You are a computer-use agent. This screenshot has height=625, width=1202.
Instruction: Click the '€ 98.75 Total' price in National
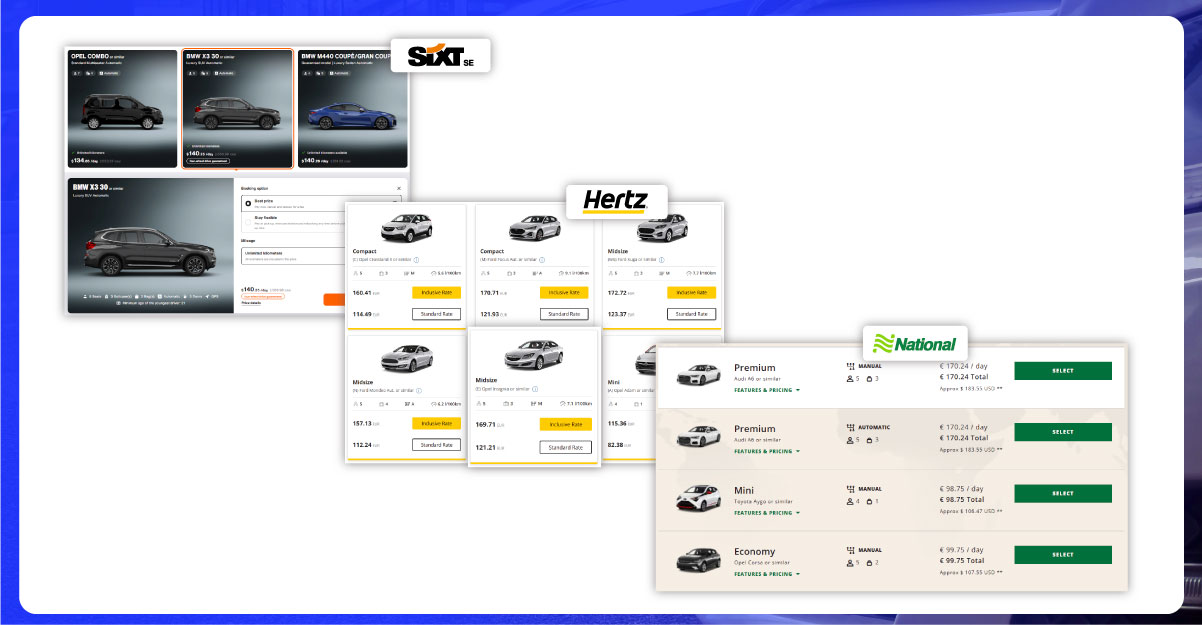[x=962, y=499]
